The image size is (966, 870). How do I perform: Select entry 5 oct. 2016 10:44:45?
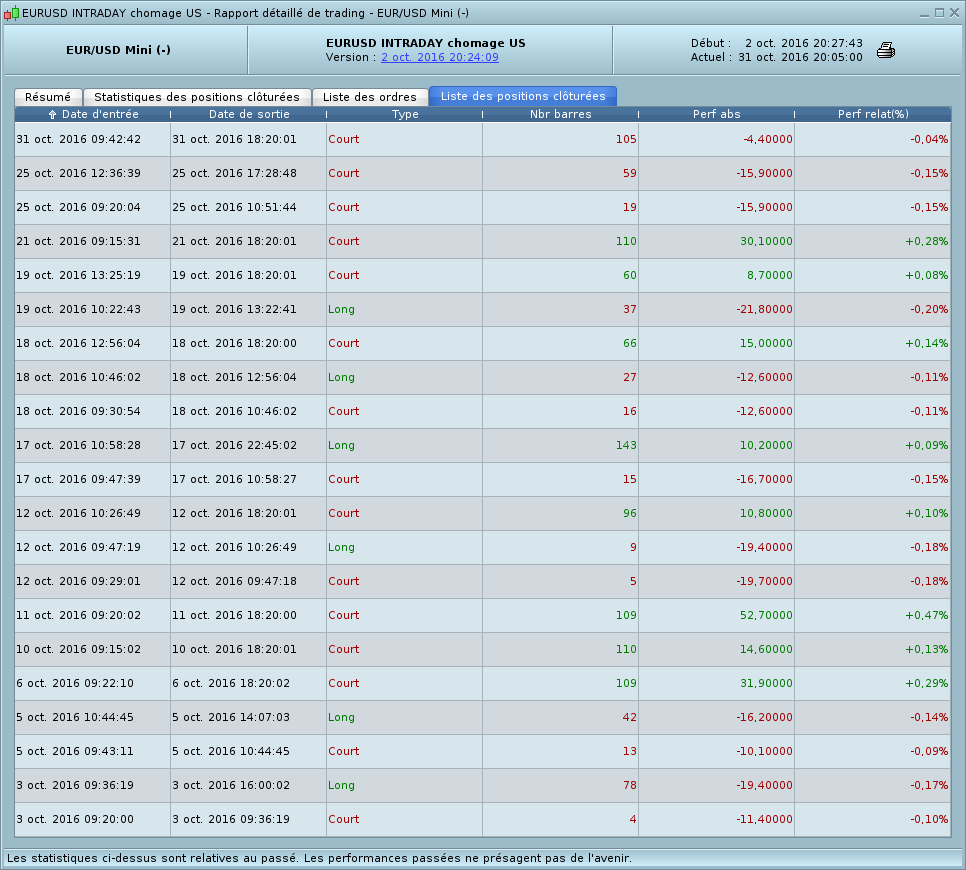coord(75,717)
